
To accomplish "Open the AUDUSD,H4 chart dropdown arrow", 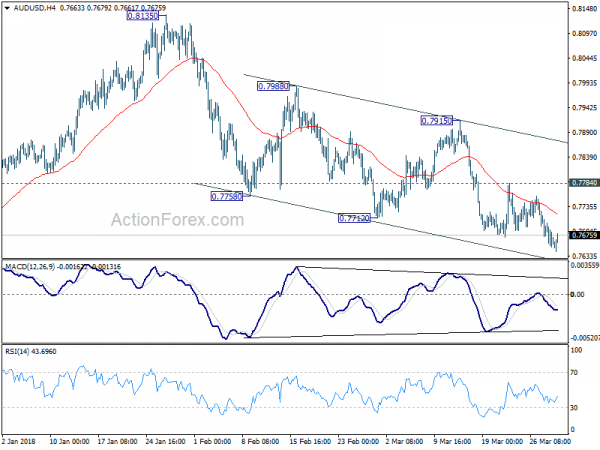I will [7, 8].
